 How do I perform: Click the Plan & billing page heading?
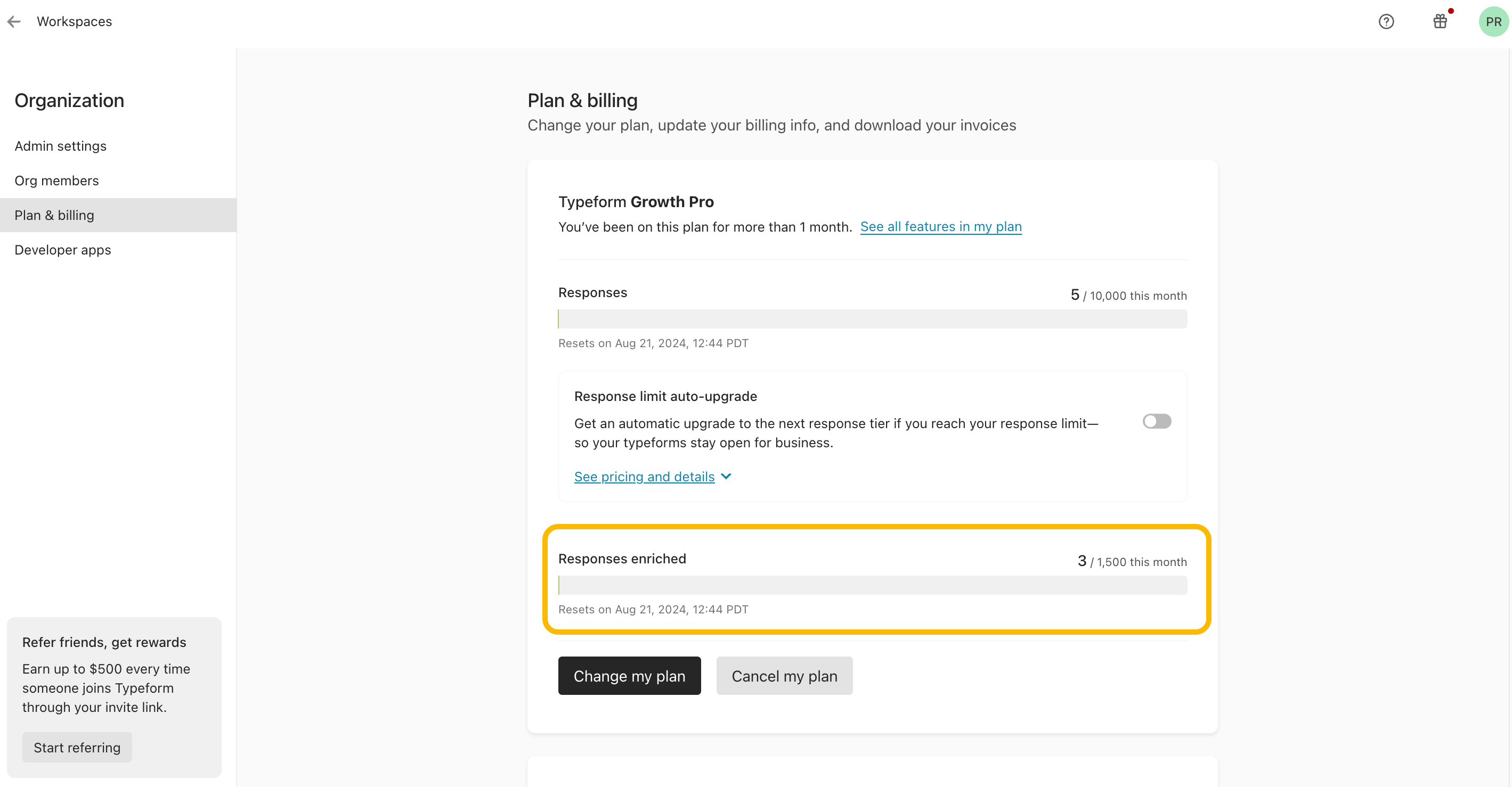click(x=582, y=100)
